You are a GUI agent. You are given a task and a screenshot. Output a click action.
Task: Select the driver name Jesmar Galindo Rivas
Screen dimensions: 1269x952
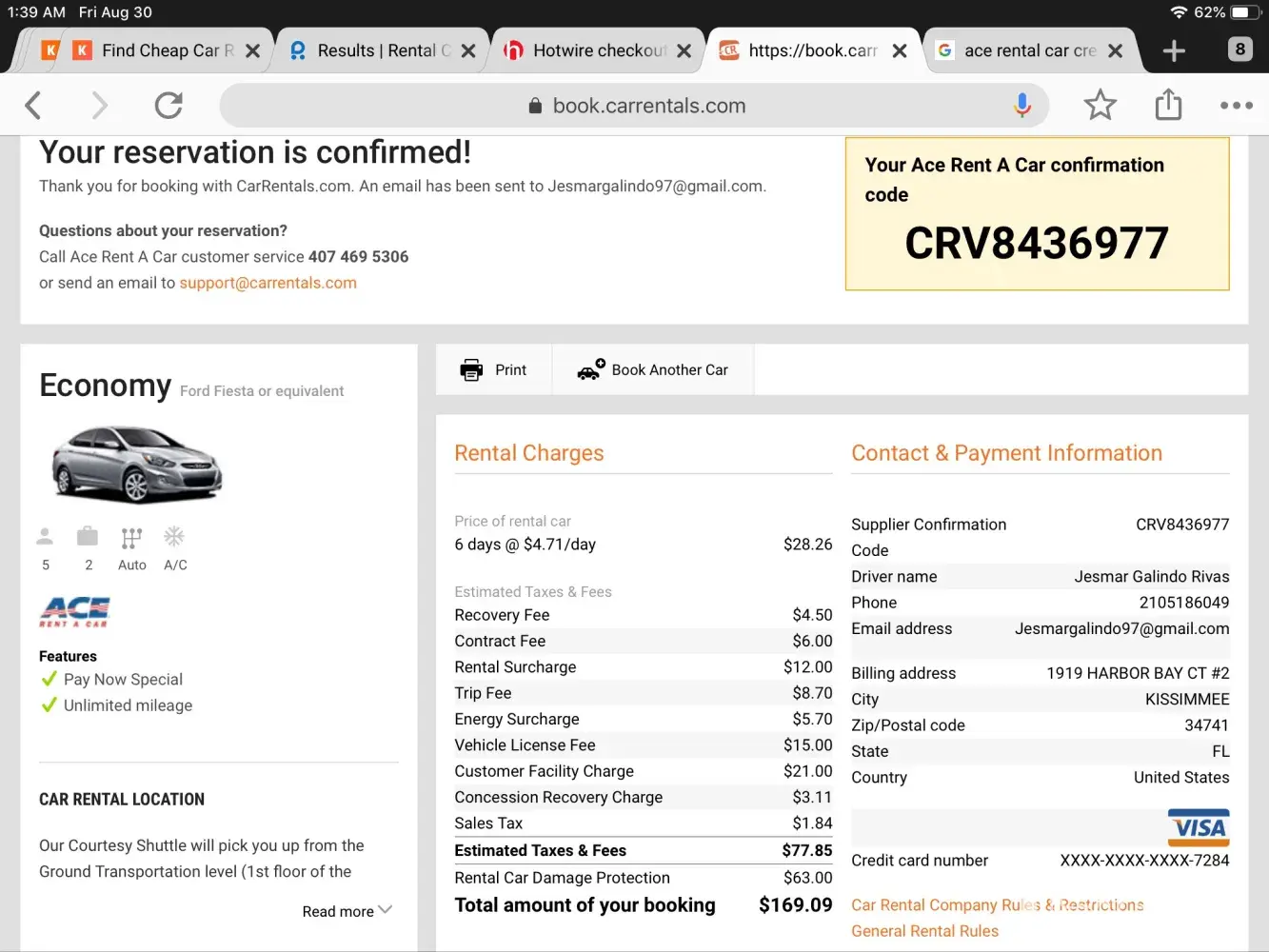point(1152,577)
